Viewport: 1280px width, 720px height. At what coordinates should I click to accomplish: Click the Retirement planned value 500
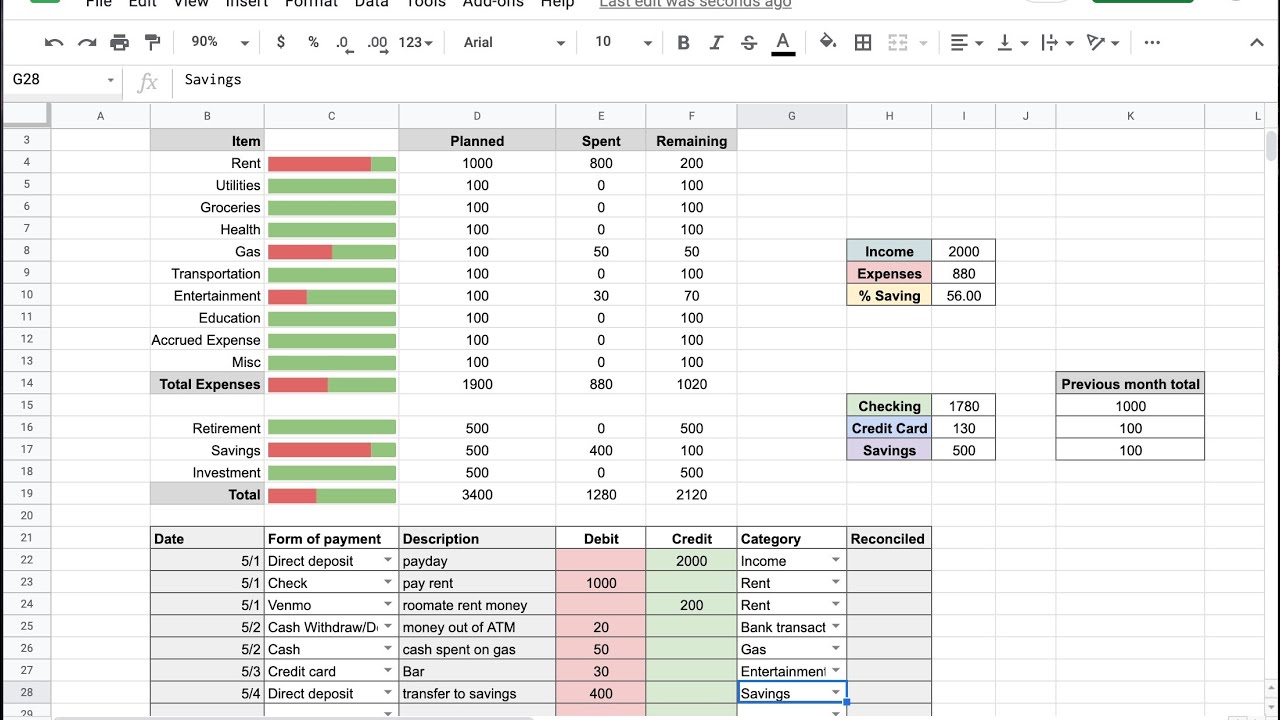pos(477,428)
